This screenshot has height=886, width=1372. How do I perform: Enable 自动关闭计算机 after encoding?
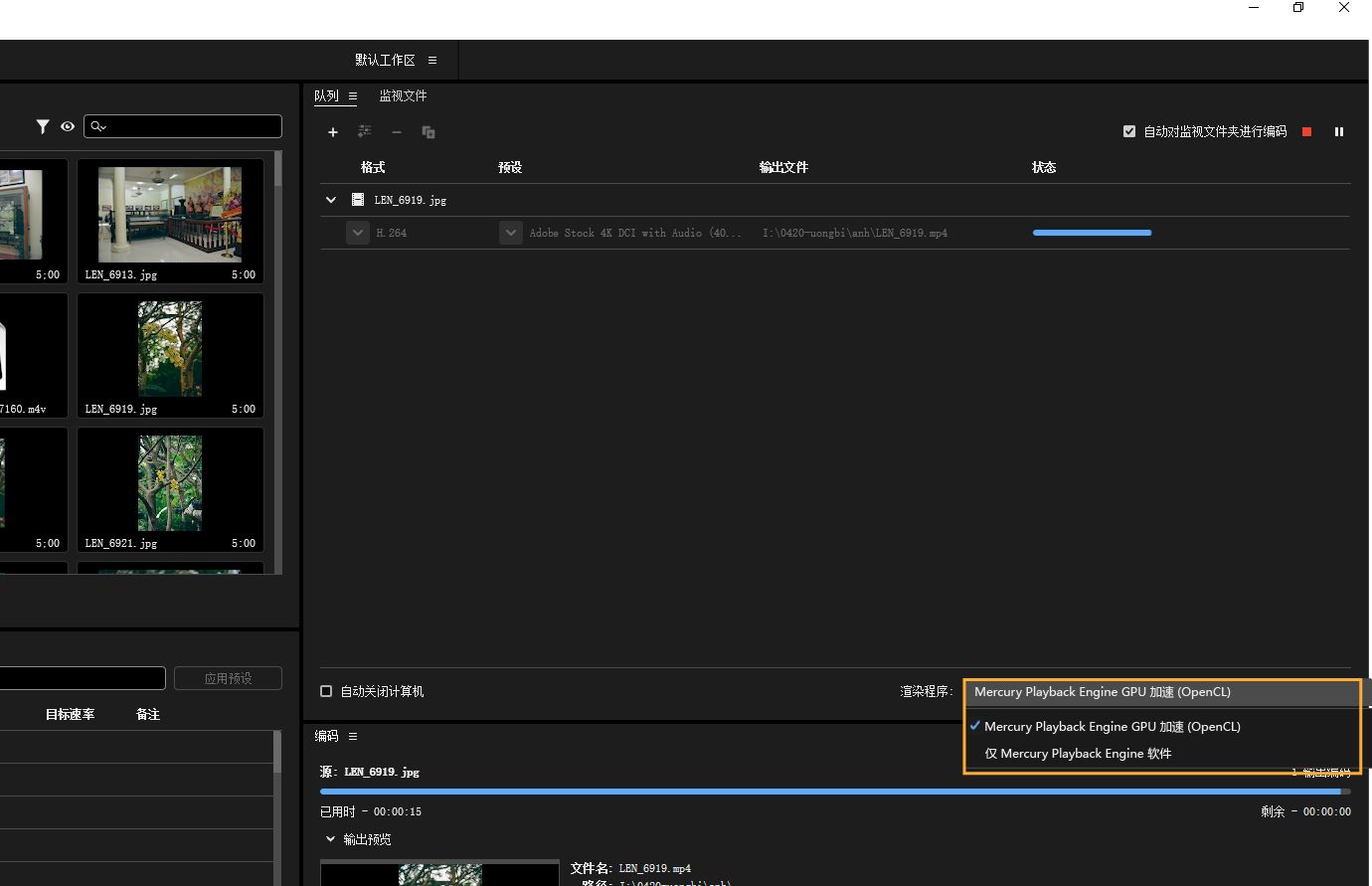pos(326,690)
